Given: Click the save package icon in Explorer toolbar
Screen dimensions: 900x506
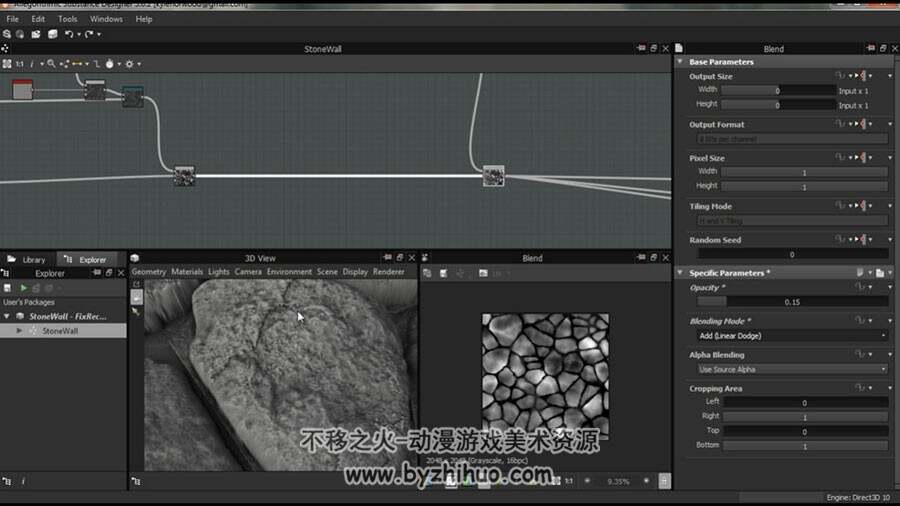Looking at the screenshot, I should pyautogui.click(x=7, y=288).
